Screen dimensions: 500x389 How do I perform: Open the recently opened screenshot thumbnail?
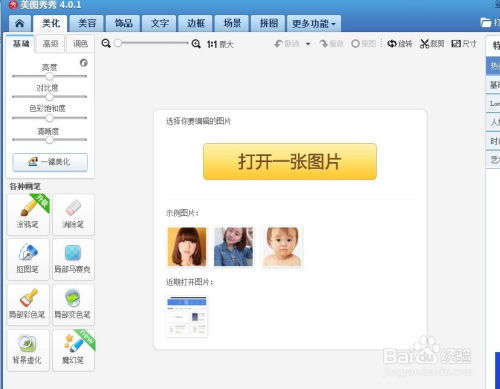click(187, 317)
